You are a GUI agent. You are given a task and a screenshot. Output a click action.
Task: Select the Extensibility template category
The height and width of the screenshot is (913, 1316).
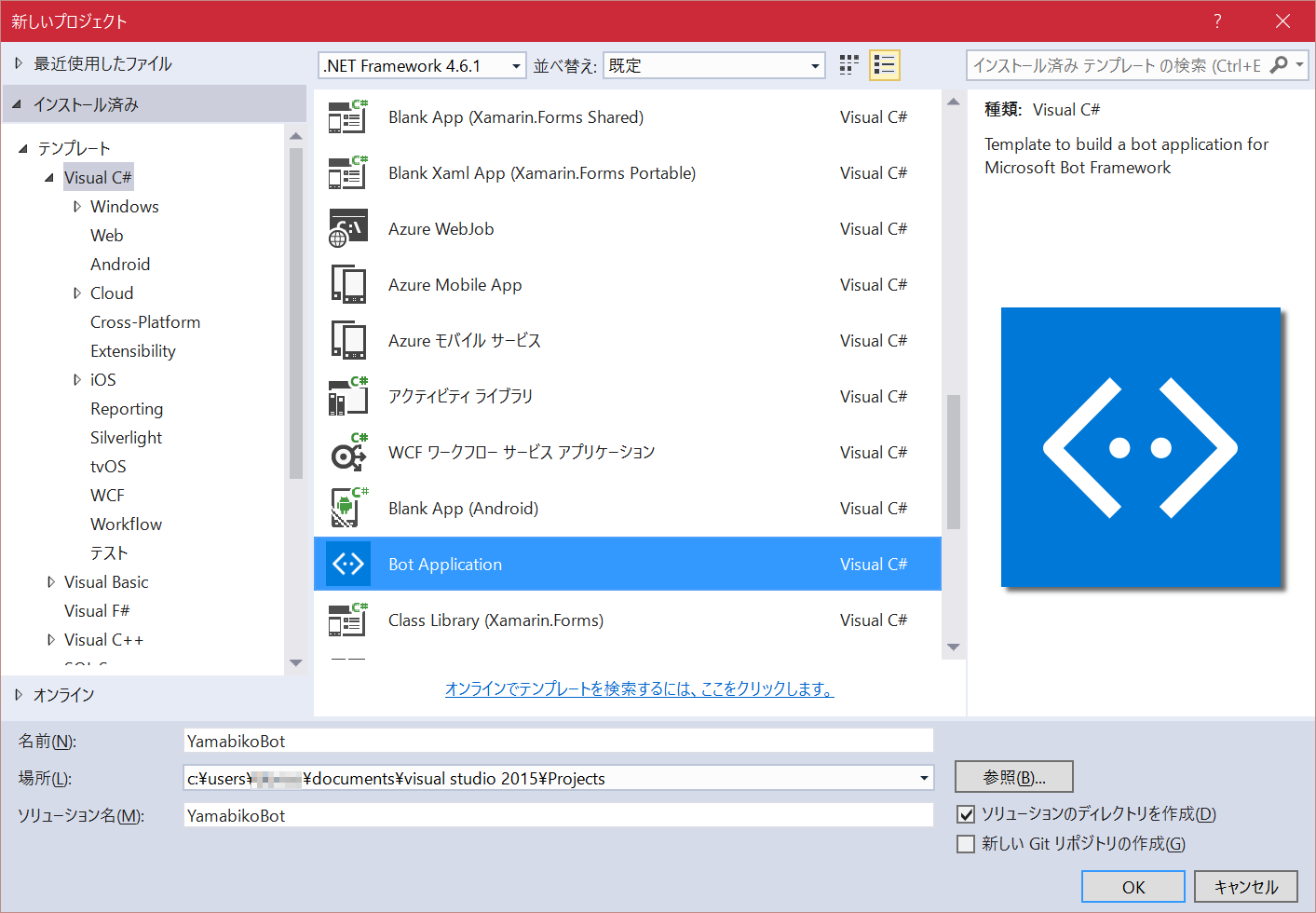(x=133, y=351)
